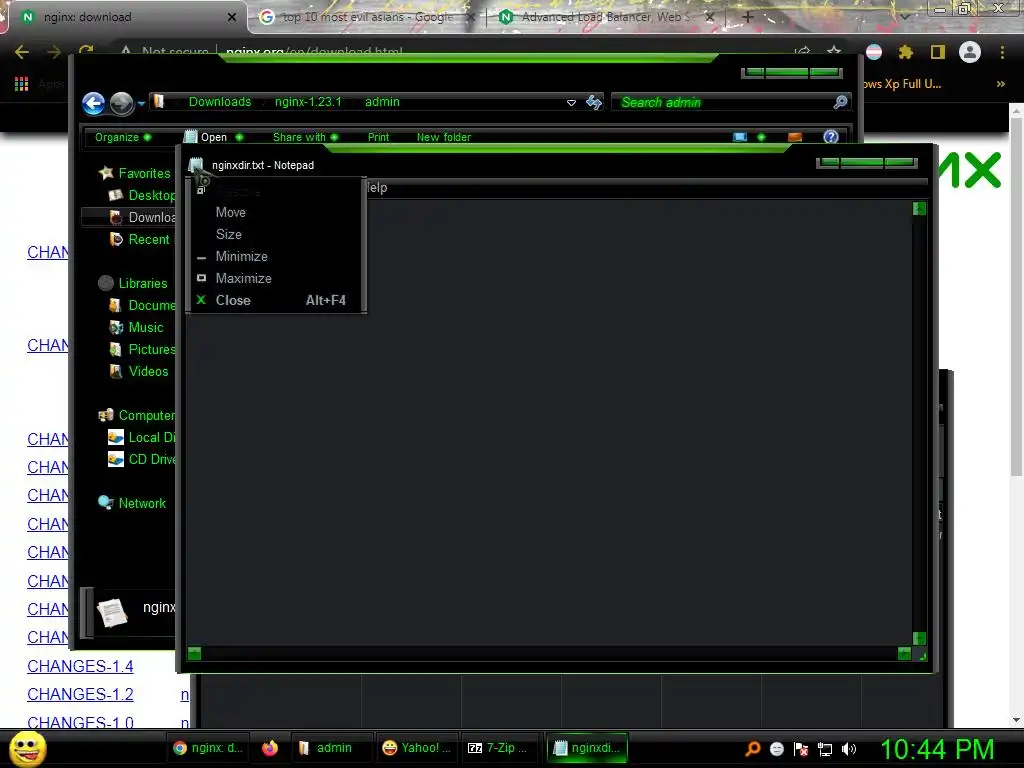Switch to Yahoo! taskbar button
This screenshot has width=1024, height=768.
tap(417, 748)
